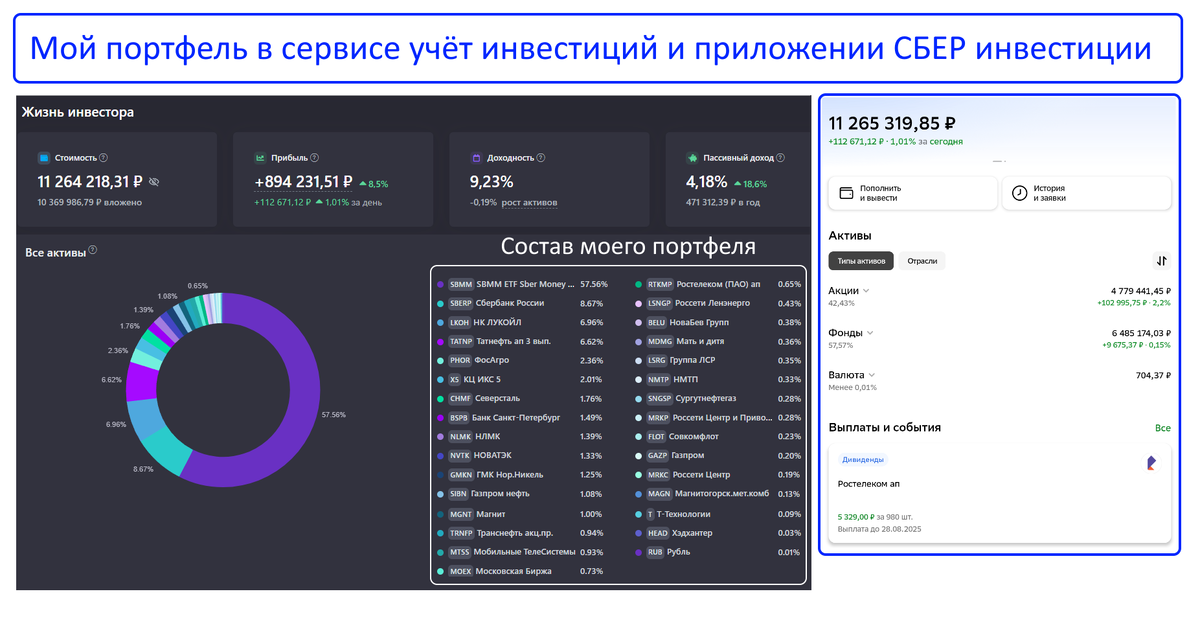The height and width of the screenshot is (620, 1200).
Task: Open the help icon next to Прибыль
Action: [x=314, y=158]
